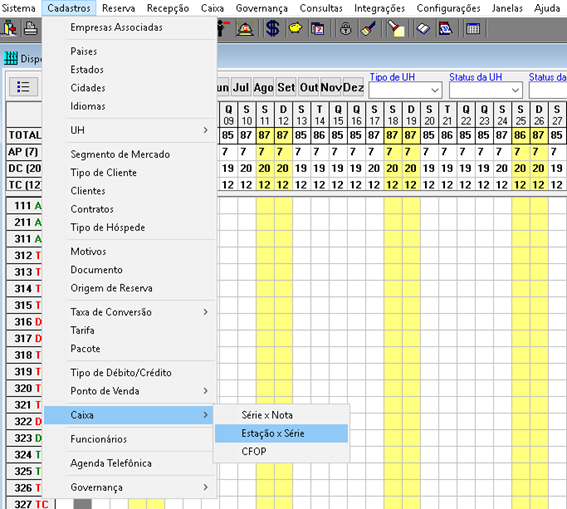Click the exit door toolbar icon
Viewport: 567px width, 509px height.
click(x=9, y=28)
